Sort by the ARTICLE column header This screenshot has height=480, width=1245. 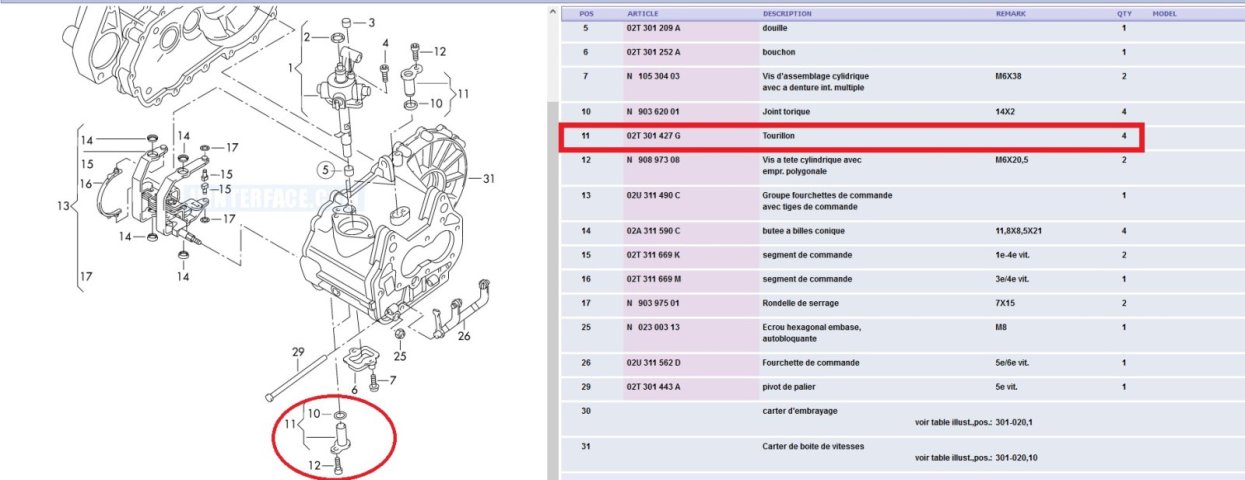point(642,14)
